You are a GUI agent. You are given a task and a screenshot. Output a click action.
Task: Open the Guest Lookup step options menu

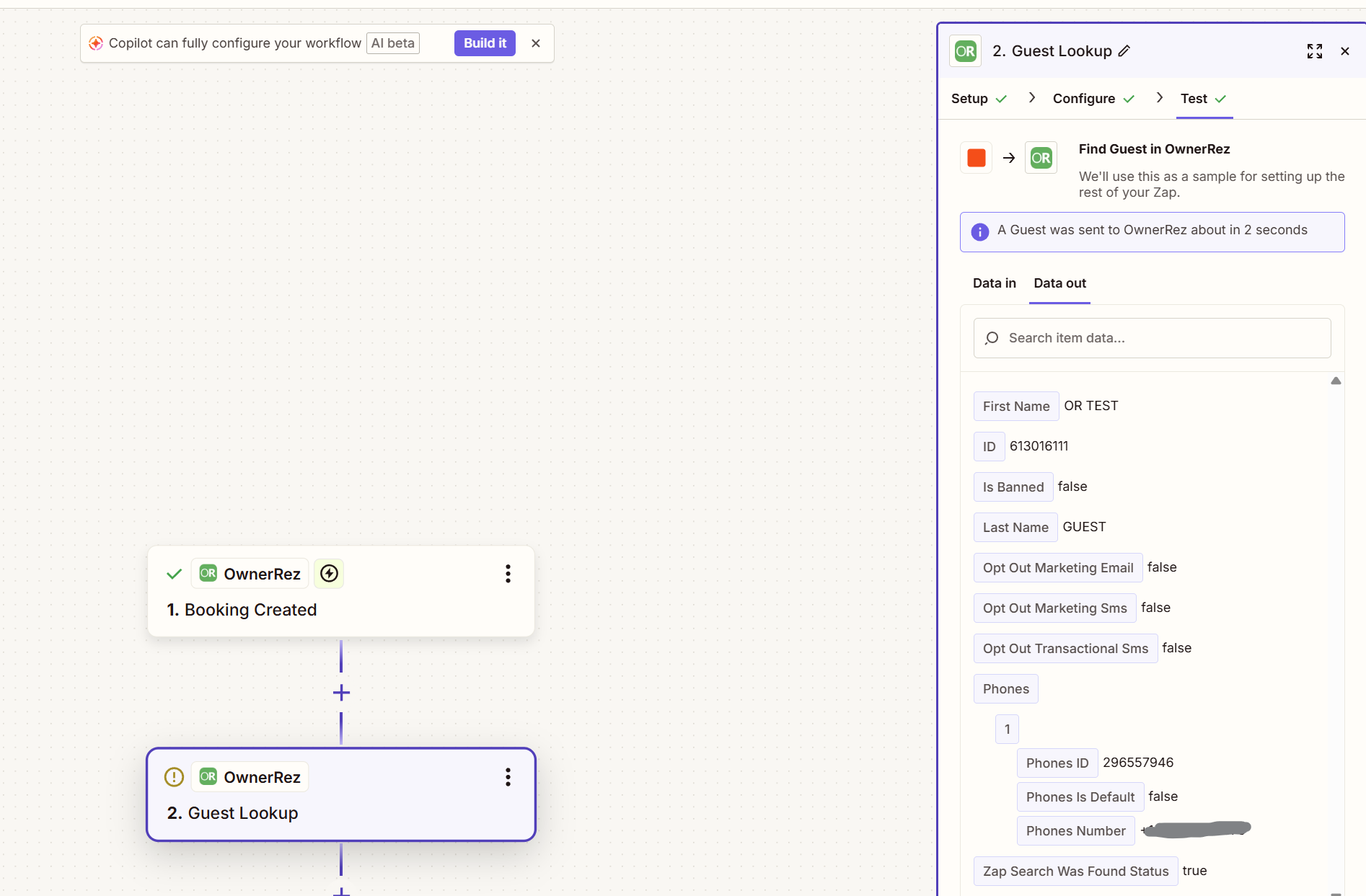point(508,777)
